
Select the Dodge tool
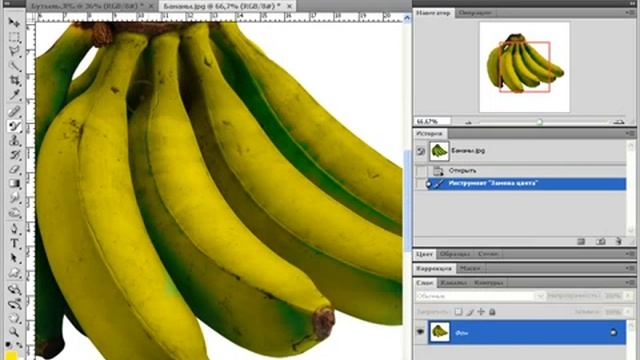point(15,213)
